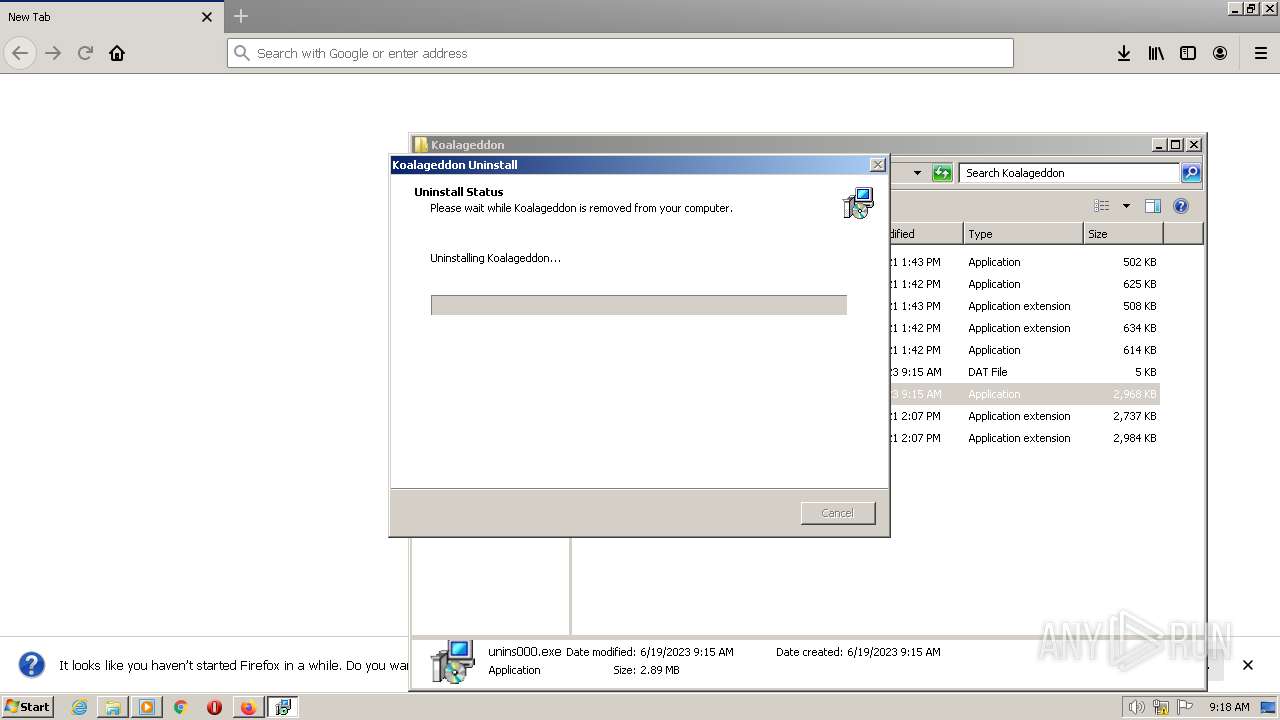Select the 625 KB Application row

click(x=1024, y=284)
